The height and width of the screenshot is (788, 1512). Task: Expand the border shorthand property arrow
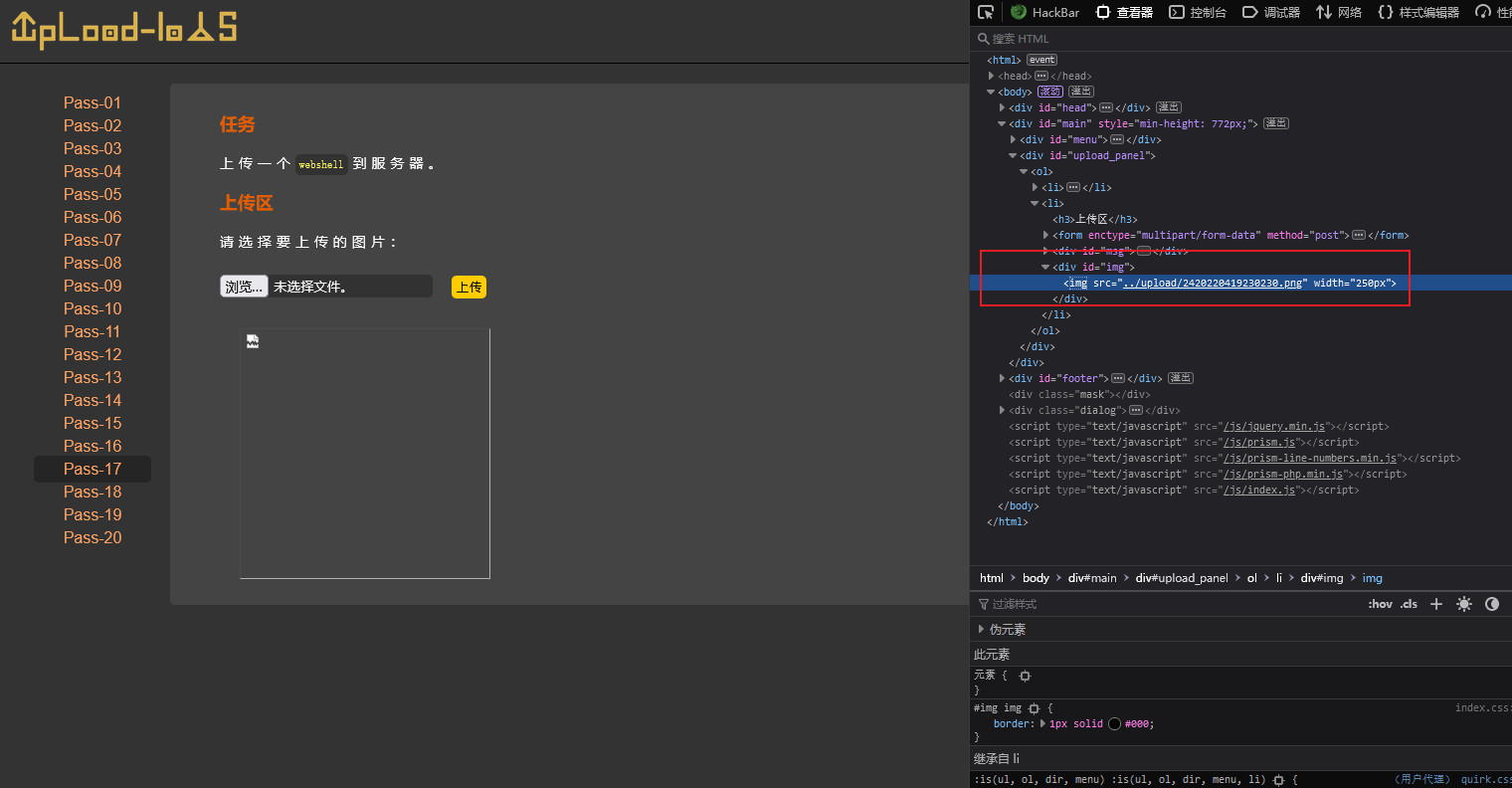(x=1042, y=724)
